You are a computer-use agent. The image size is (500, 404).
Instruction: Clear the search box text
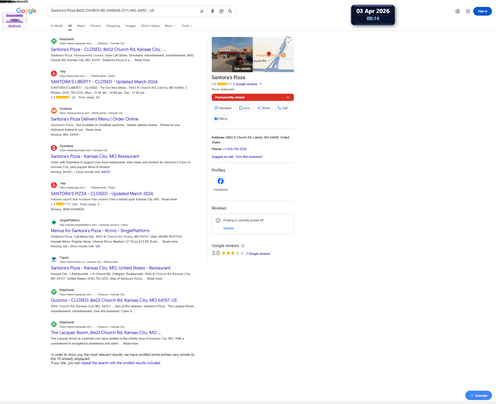coord(202,11)
